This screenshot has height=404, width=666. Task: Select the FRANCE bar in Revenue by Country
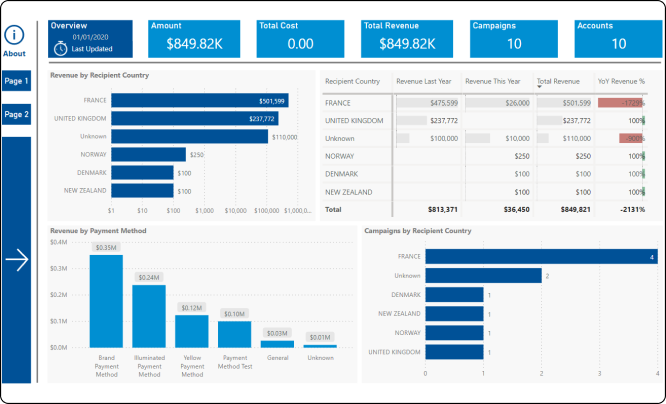point(200,100)
